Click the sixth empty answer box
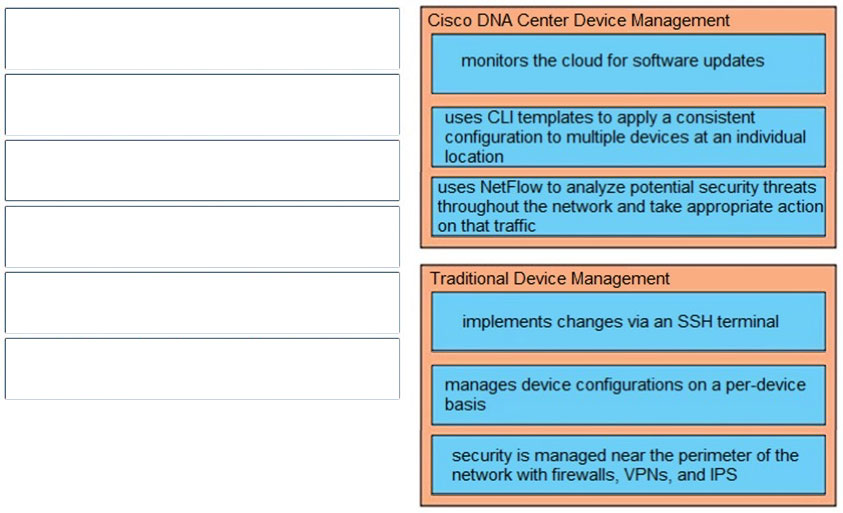The height and width of the screenshot is (513, 843). [202, 369]
